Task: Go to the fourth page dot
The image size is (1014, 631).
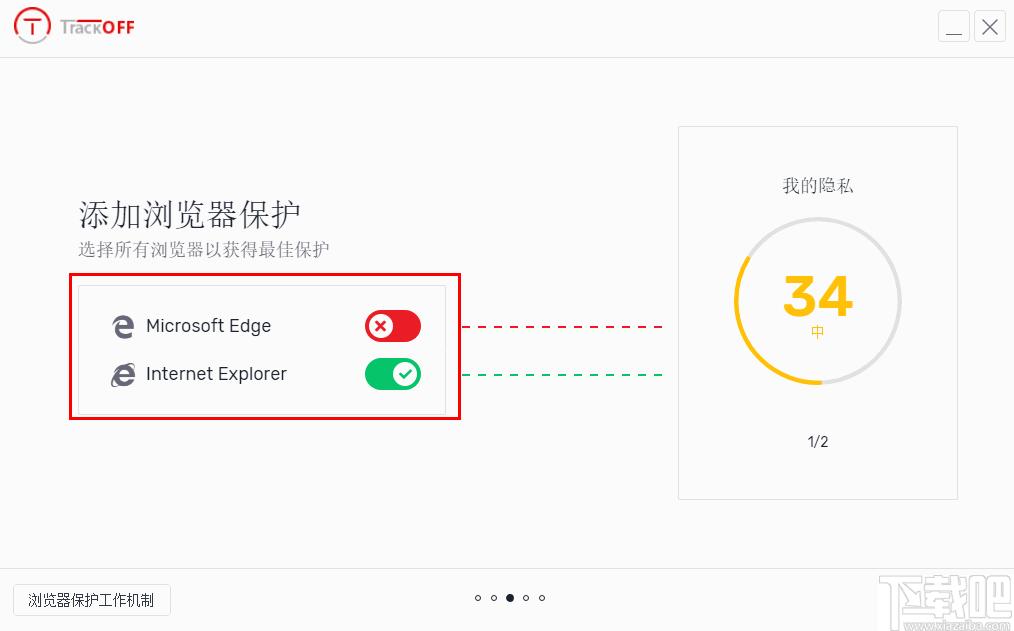Action: (x=526, y=598)
